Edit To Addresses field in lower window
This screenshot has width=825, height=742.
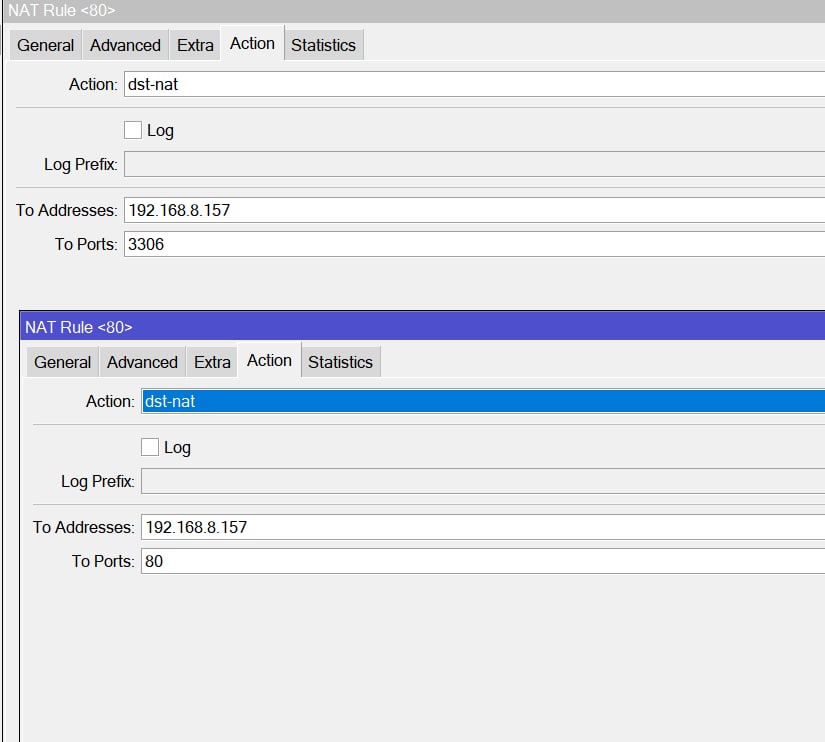point(483,527)
